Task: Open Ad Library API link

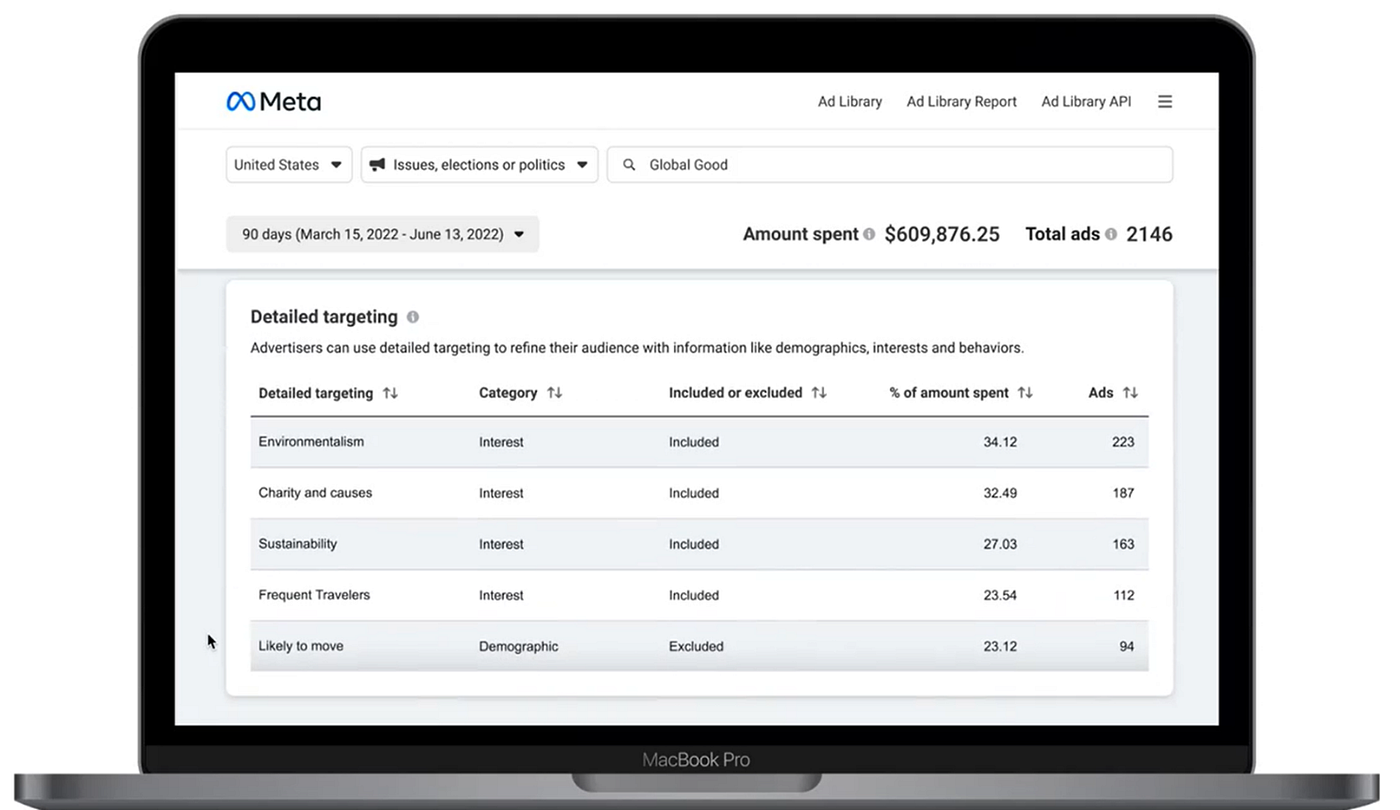Action: coord(1086,101)
